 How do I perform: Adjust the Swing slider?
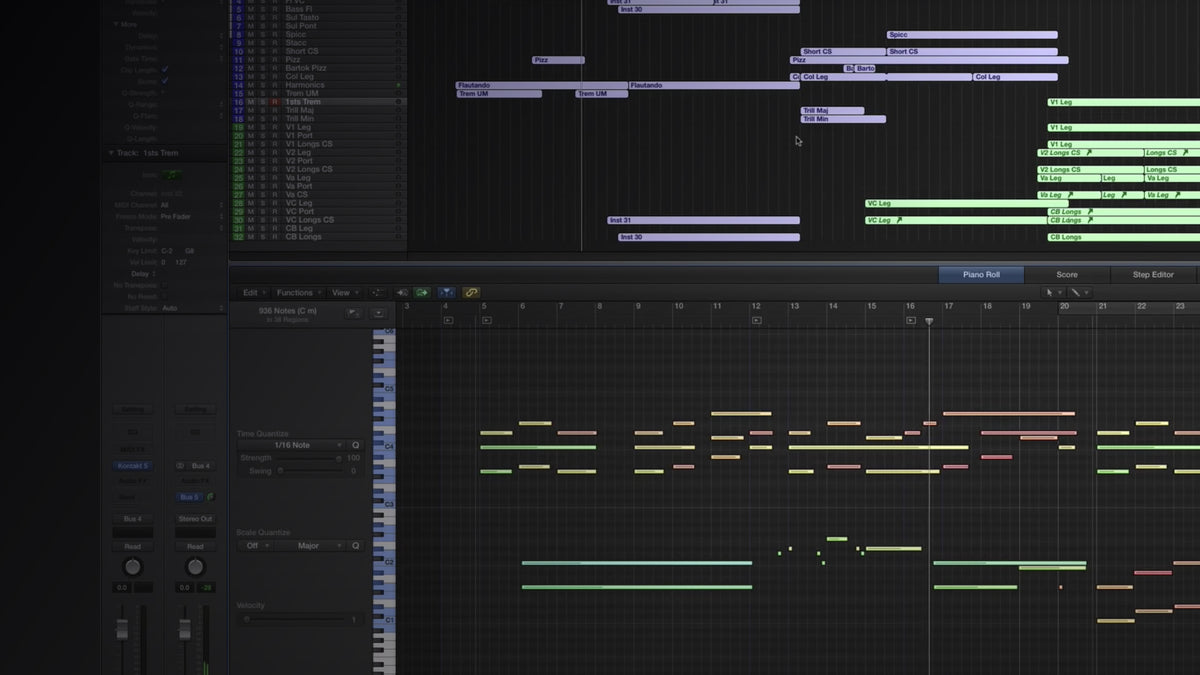309,470
